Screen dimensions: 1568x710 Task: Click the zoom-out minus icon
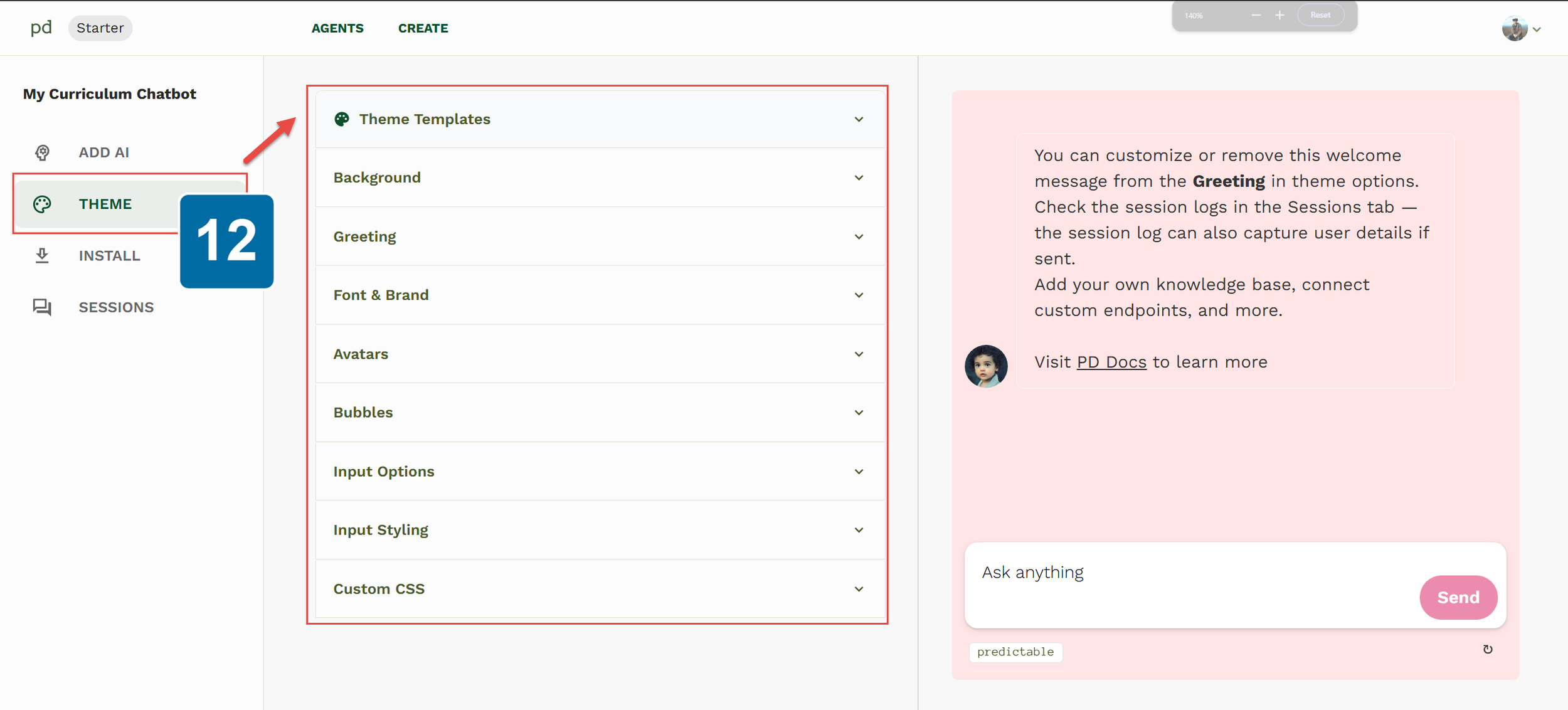pyautogui.click(x=1256, y=15)
